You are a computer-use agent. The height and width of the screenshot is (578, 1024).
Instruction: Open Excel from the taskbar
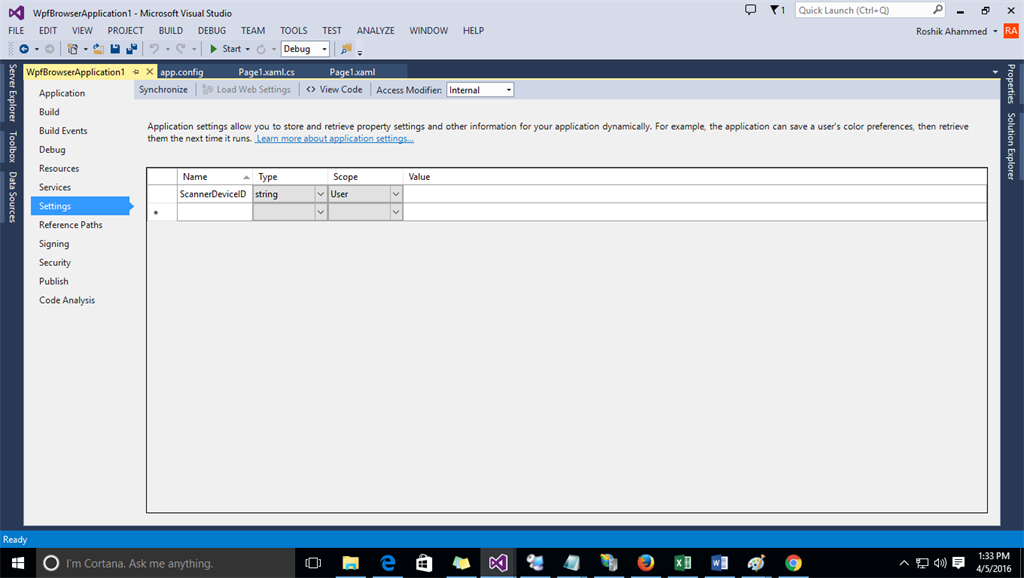coord(682,563)
